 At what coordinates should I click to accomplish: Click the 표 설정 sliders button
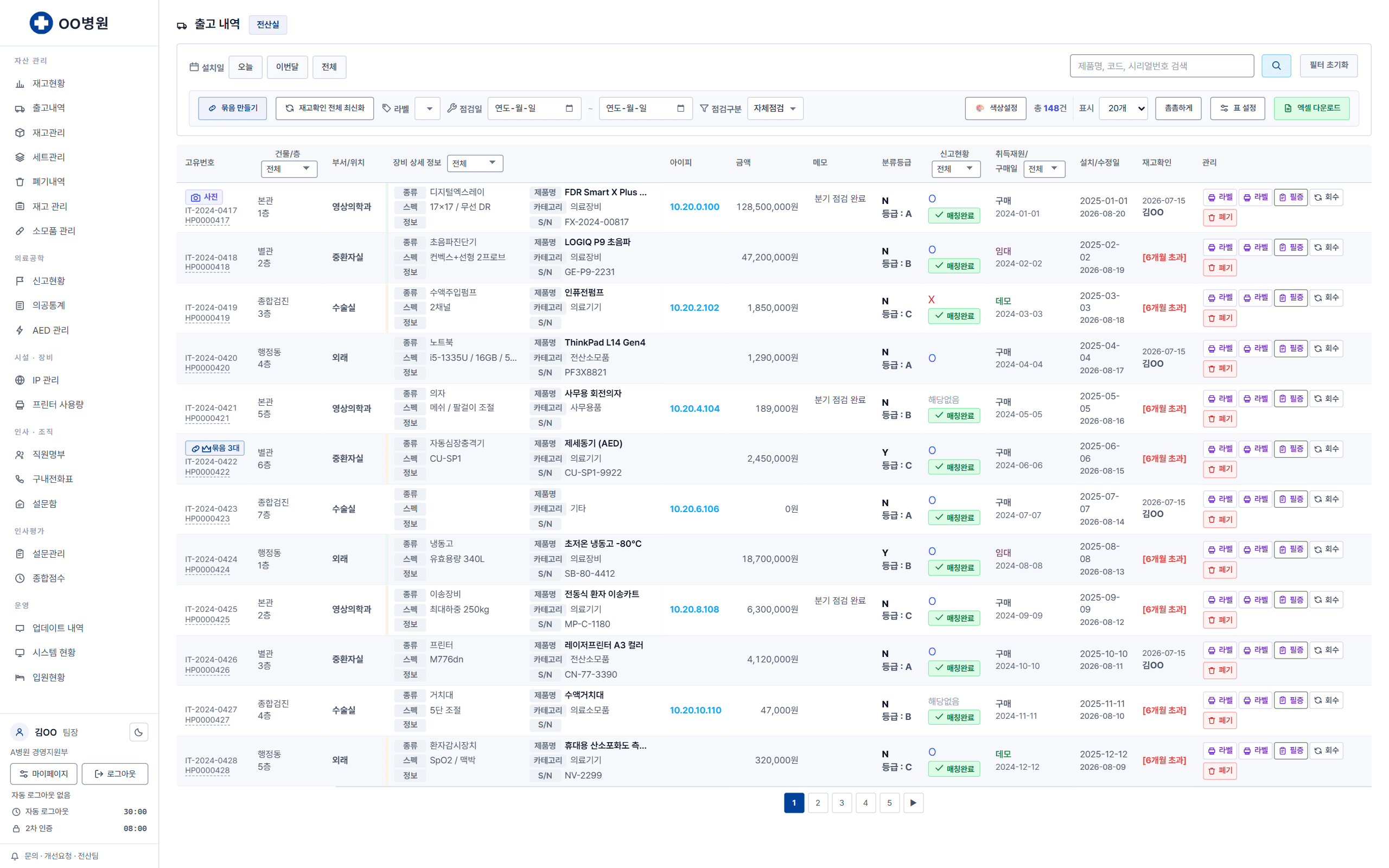pyautogui.click(x=1237, y=108)
